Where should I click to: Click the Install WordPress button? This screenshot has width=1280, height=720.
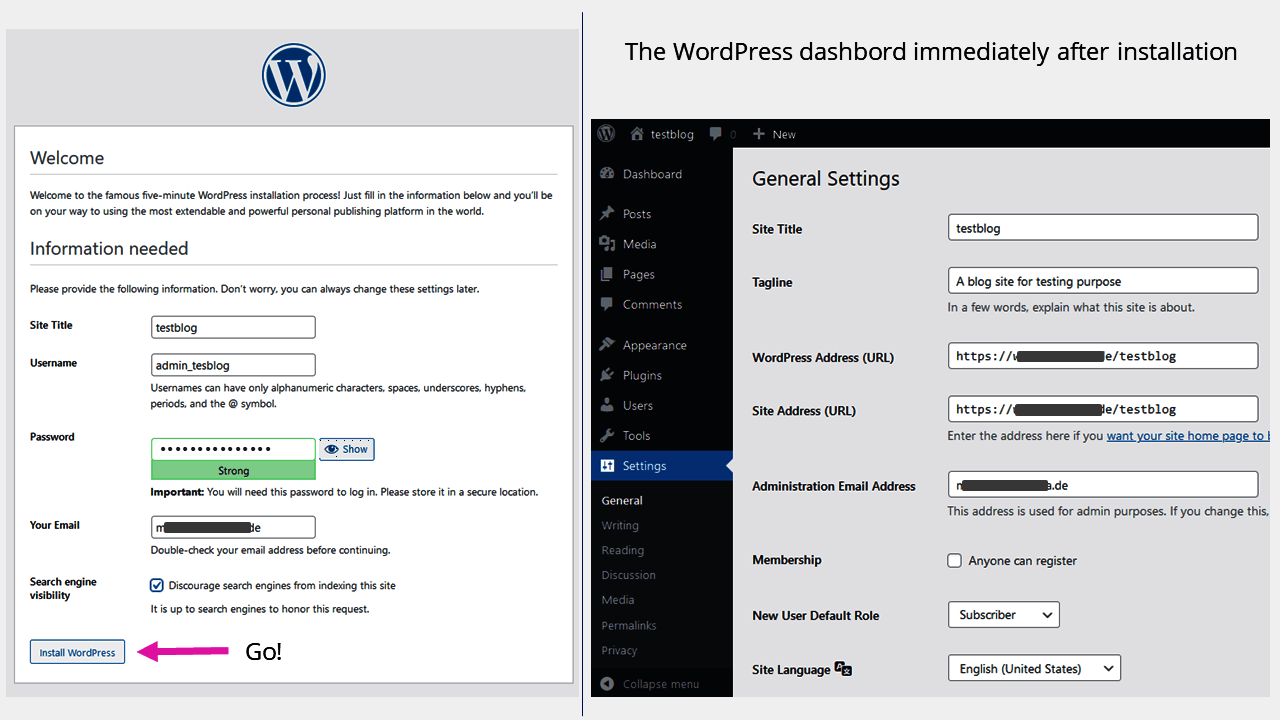pyautogui.click(x=77, y=651)
